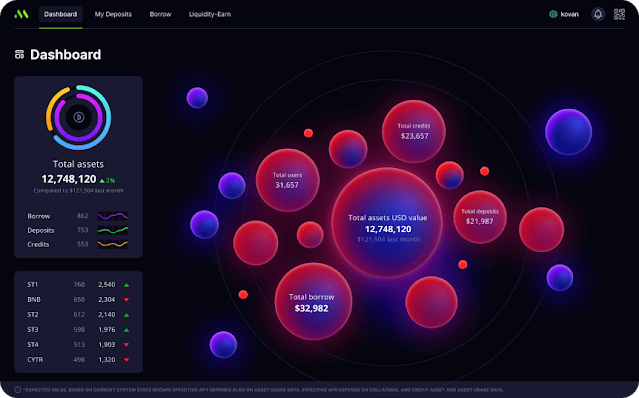Click the info icon in the footer disclaimer
Screen dimensions: 639x398
tap(18, 390)
